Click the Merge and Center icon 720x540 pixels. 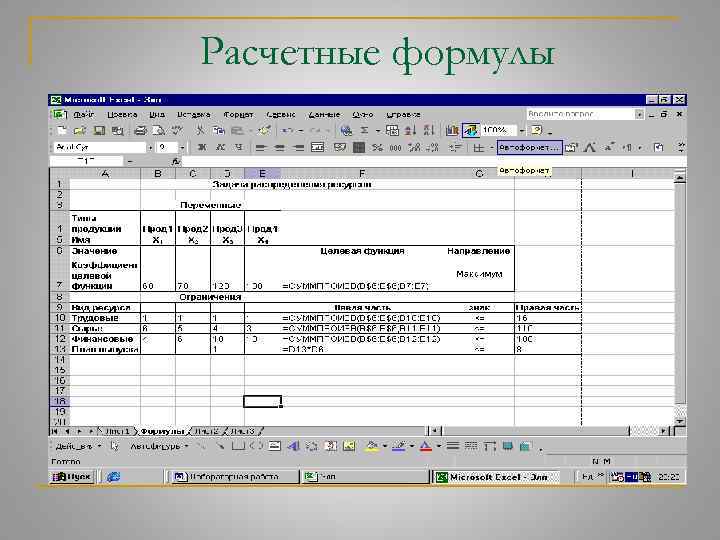(x=317, y=147)
